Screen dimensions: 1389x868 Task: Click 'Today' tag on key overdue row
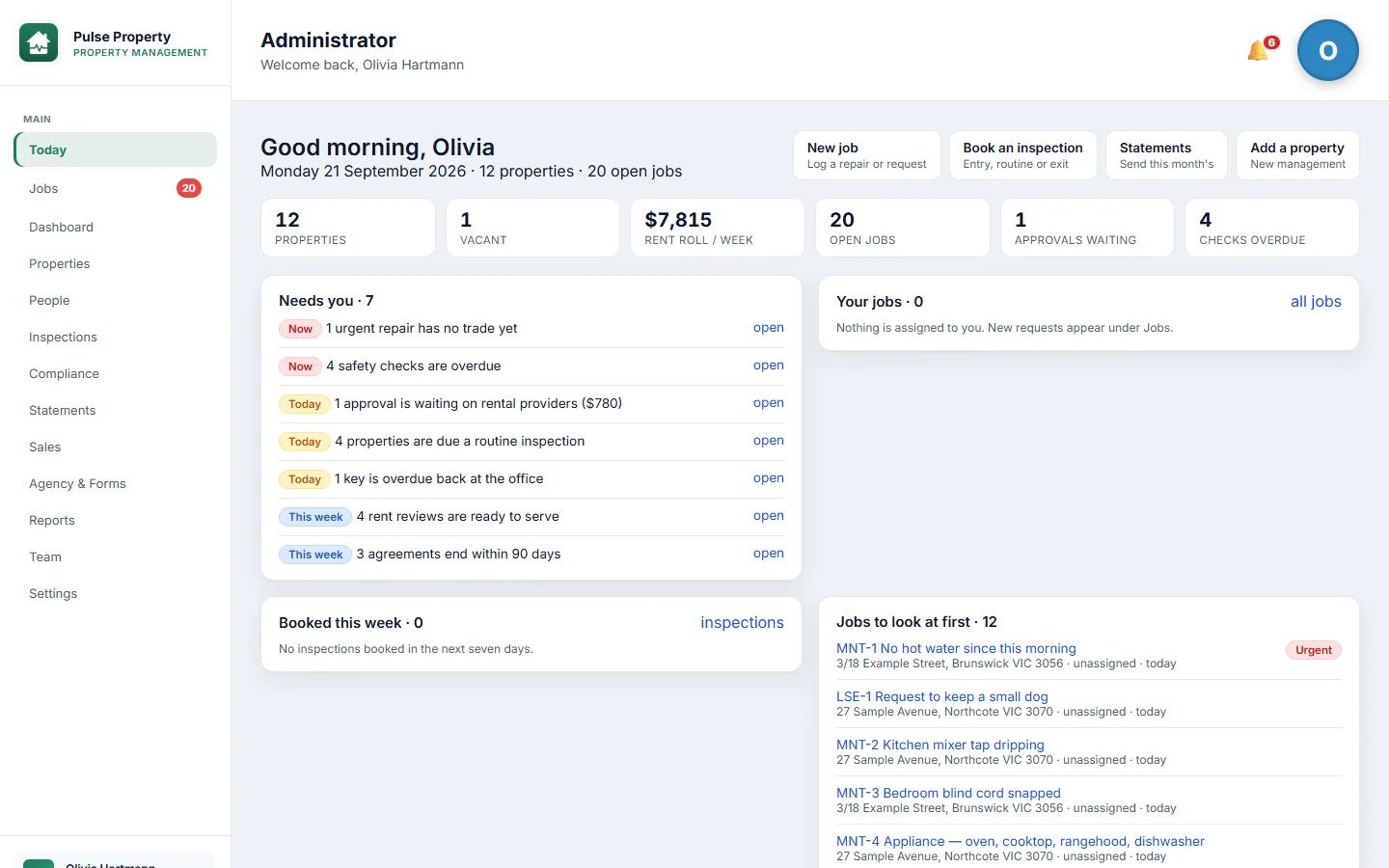point(305,479)
